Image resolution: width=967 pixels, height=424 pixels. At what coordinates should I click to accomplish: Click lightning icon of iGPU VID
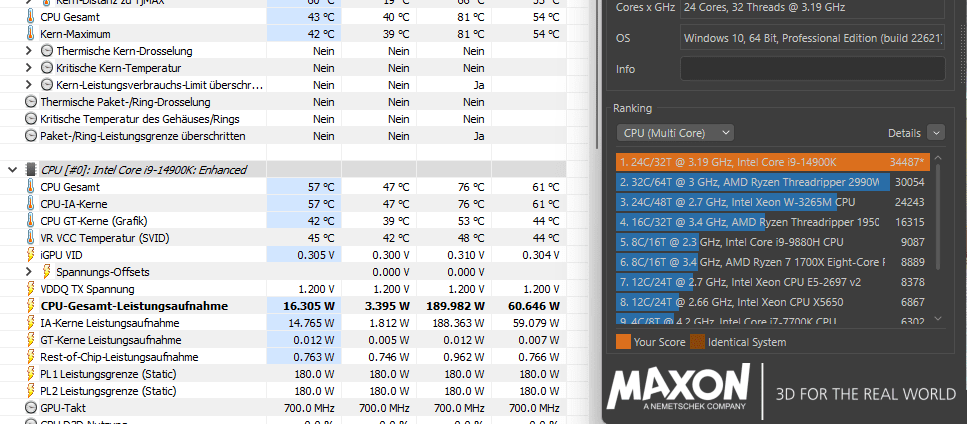point(31,255)
